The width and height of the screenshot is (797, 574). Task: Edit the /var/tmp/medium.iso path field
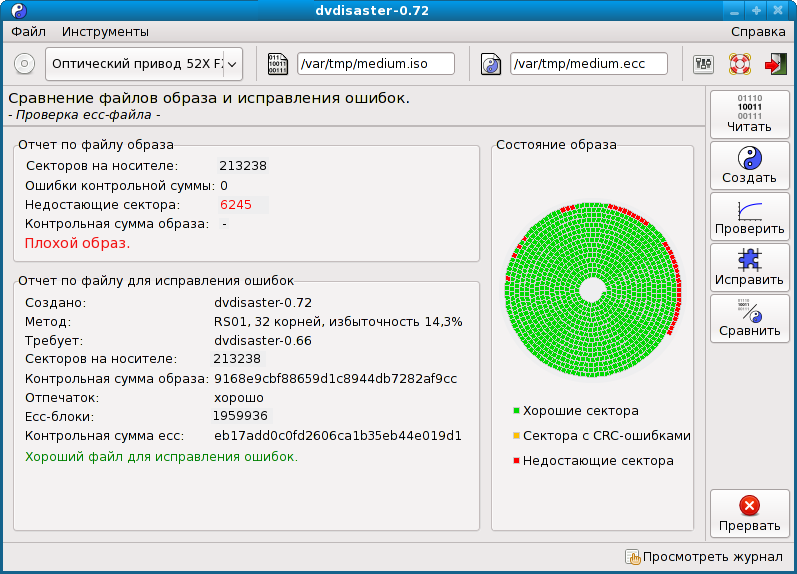coord(376,64)
